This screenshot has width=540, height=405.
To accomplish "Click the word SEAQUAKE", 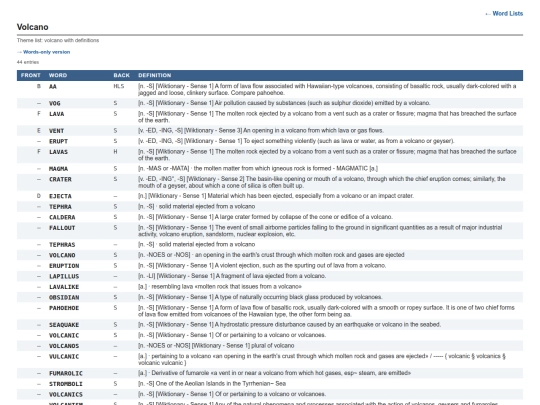I will click(x=64, y=325).
